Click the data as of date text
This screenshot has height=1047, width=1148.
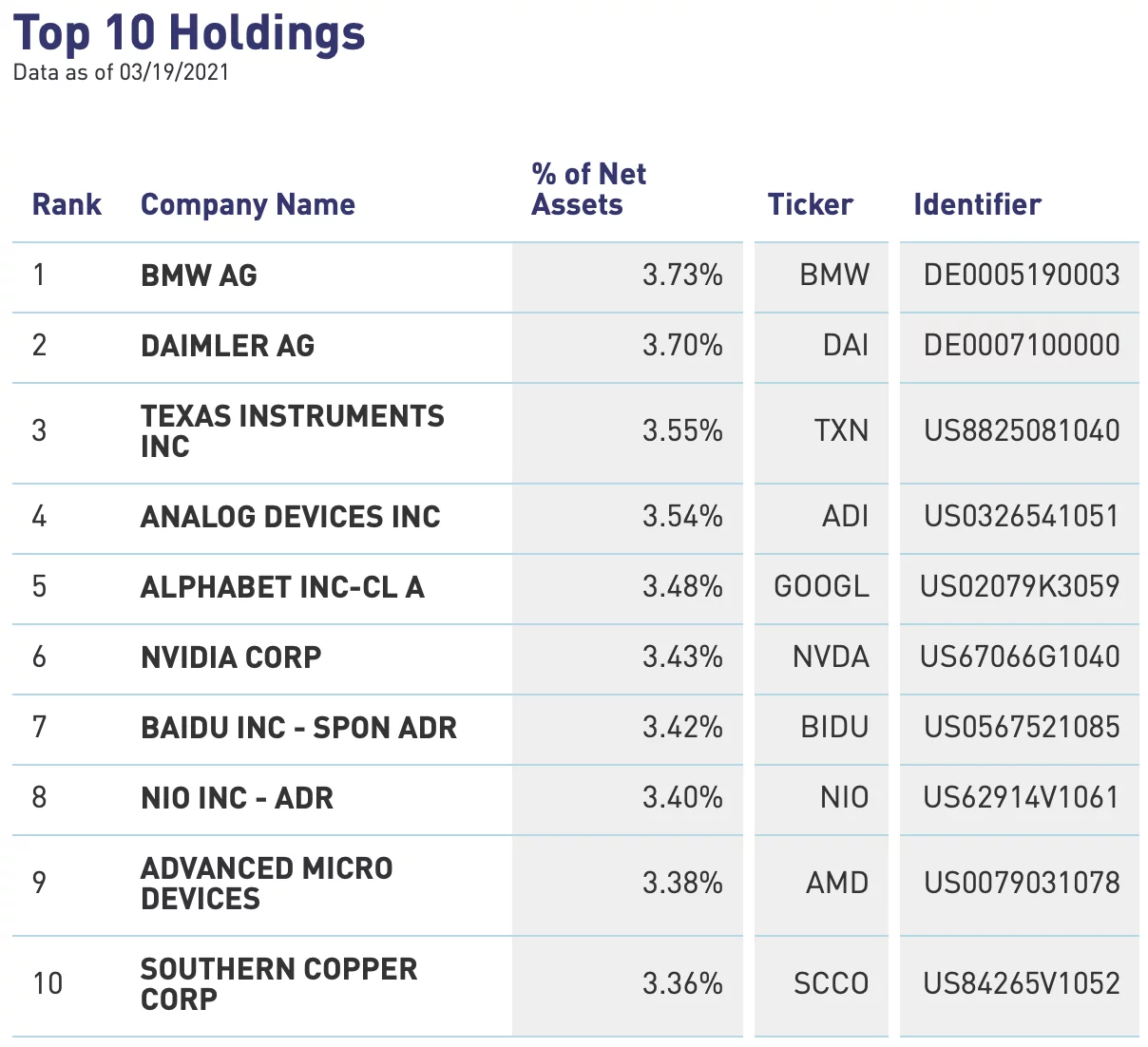click(121, 73)
